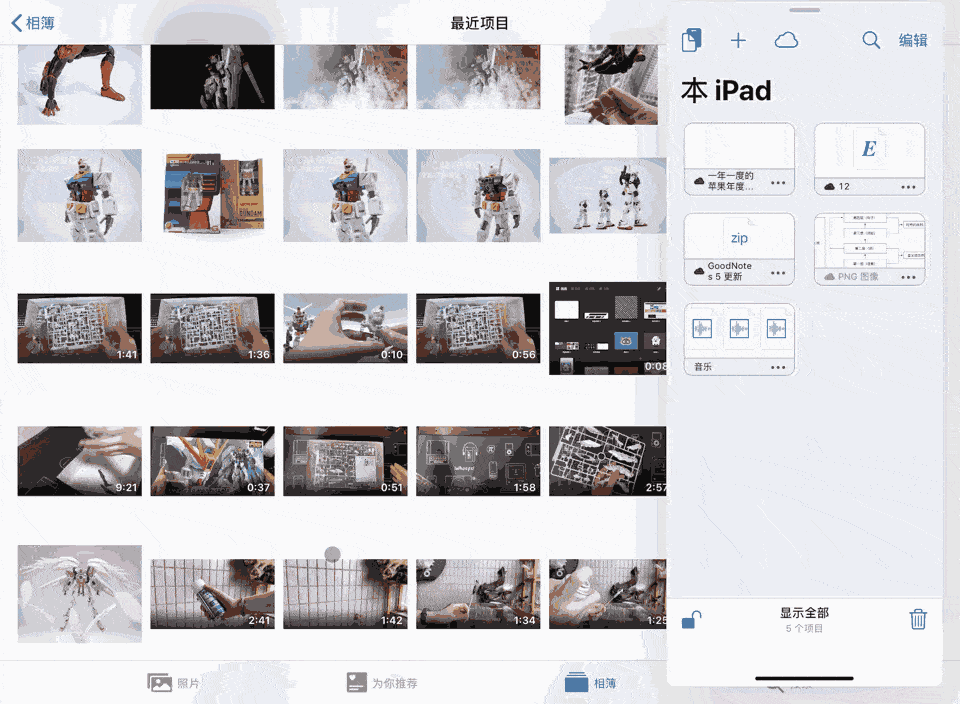Open the video with duration 2:41
The image size is (960, 704).
coord(212,594)
